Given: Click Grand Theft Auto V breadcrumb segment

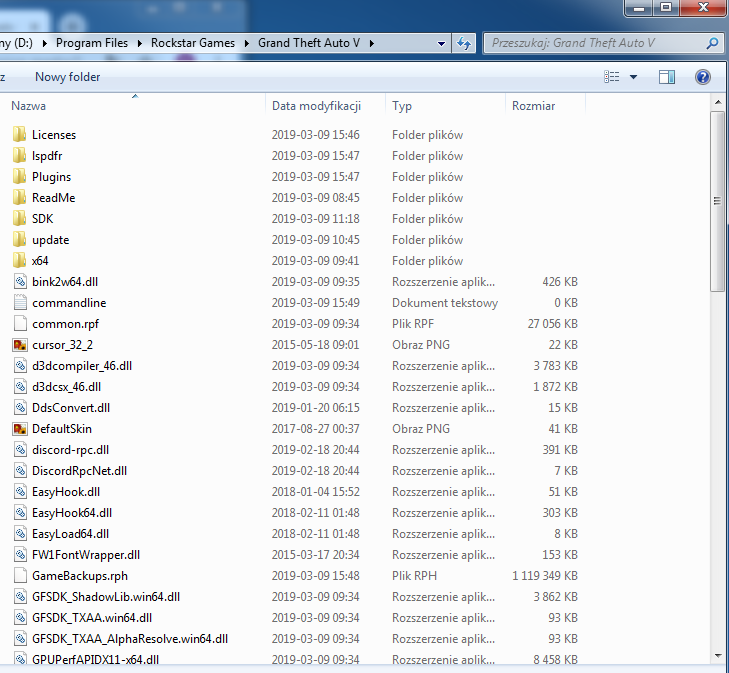Looking at the screenshot, I should (309, 43).
